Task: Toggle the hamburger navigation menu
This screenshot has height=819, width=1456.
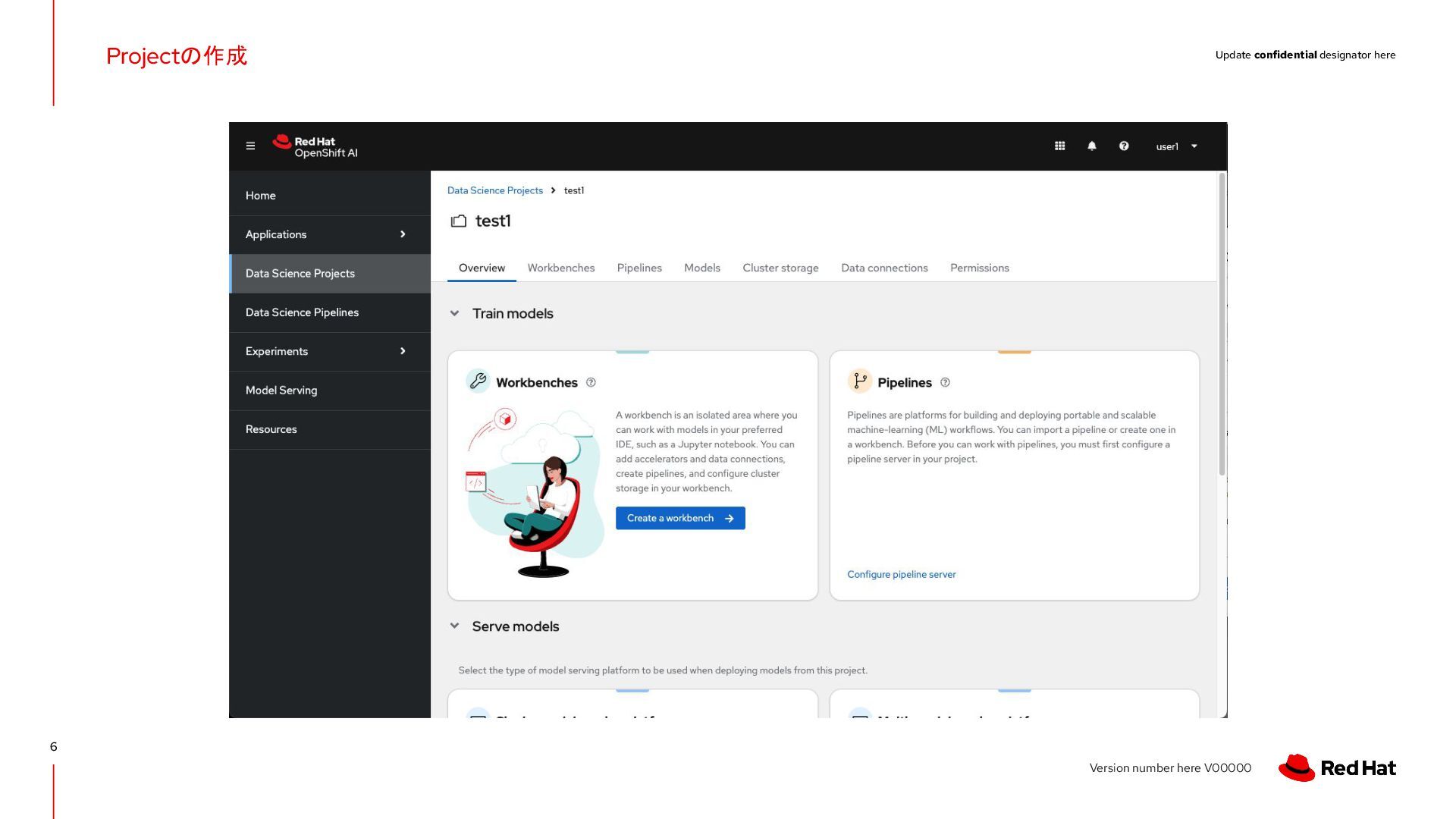Action: tap(250, 146)
